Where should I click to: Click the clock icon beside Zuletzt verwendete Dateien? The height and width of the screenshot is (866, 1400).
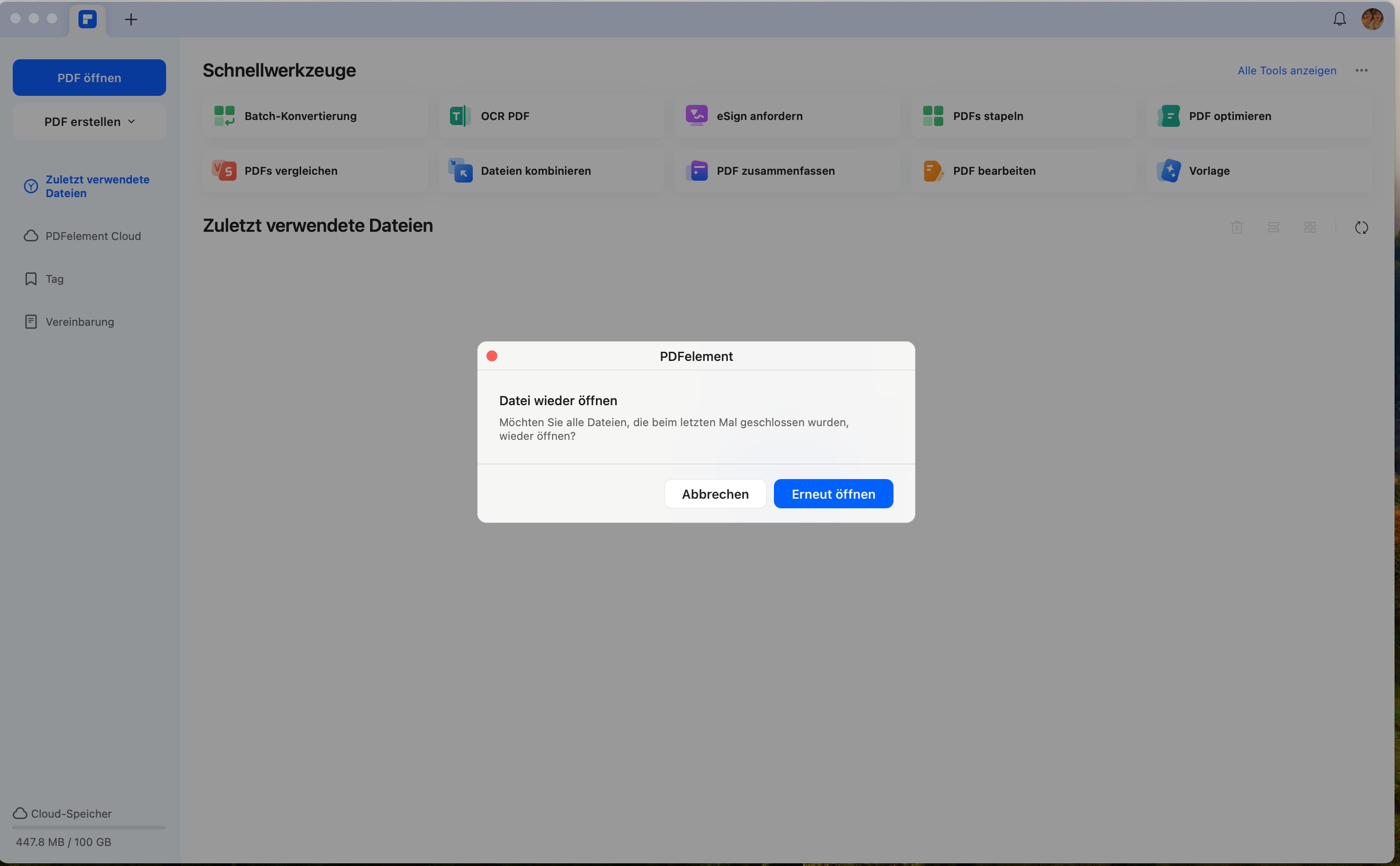[31, 186]
